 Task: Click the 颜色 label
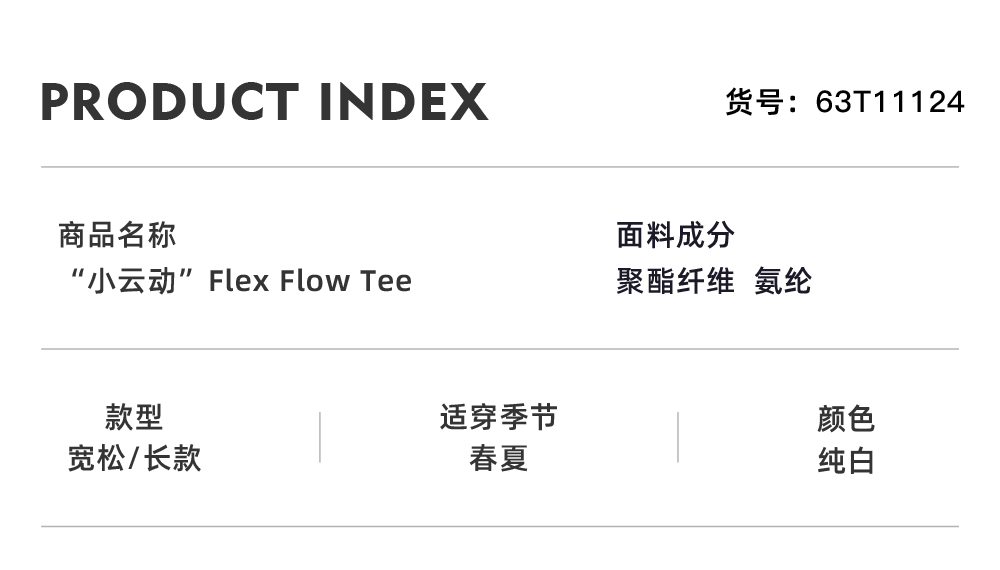click(x=846, y=419)
